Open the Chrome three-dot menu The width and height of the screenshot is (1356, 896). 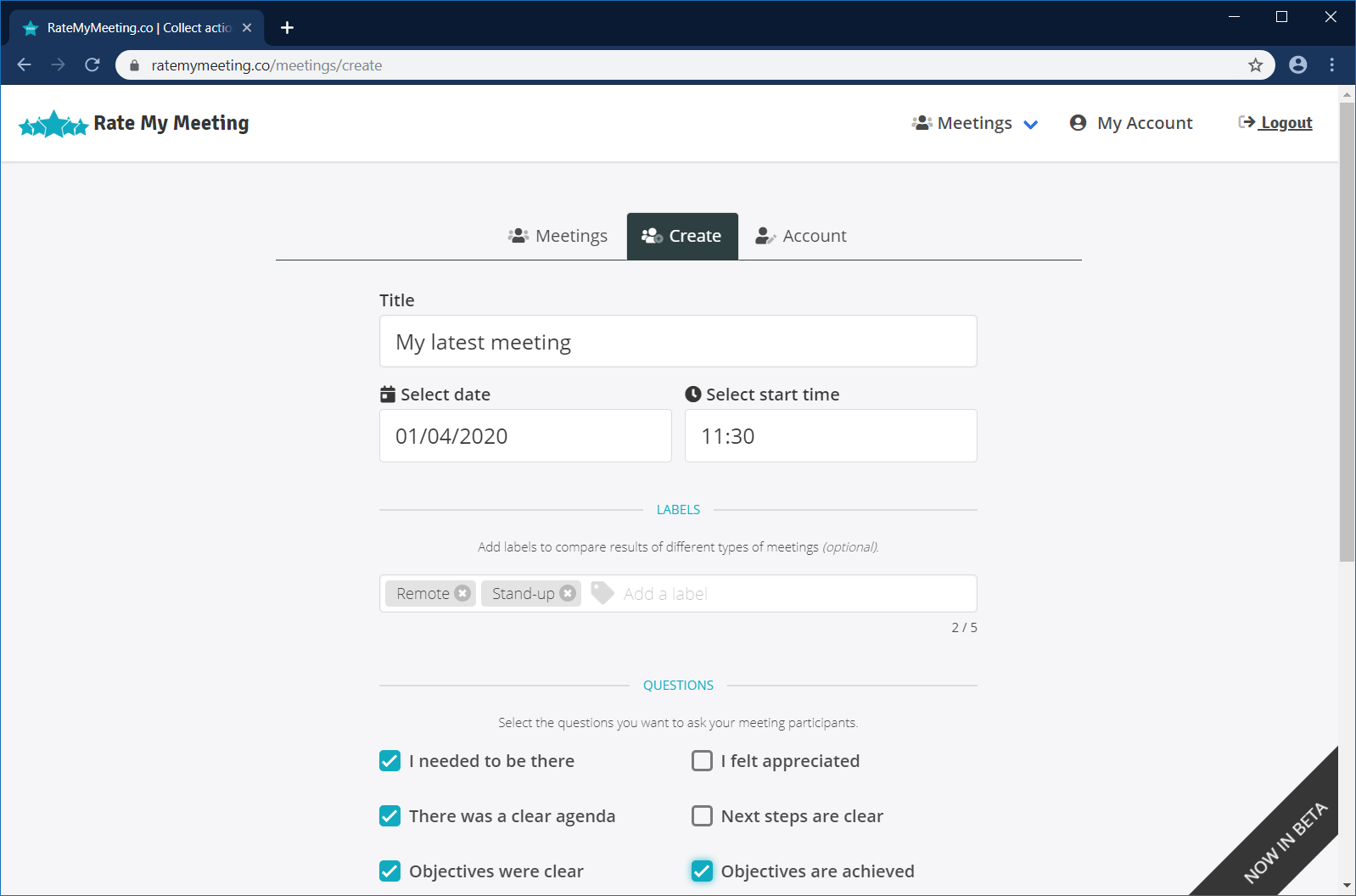coord(1332,65)
